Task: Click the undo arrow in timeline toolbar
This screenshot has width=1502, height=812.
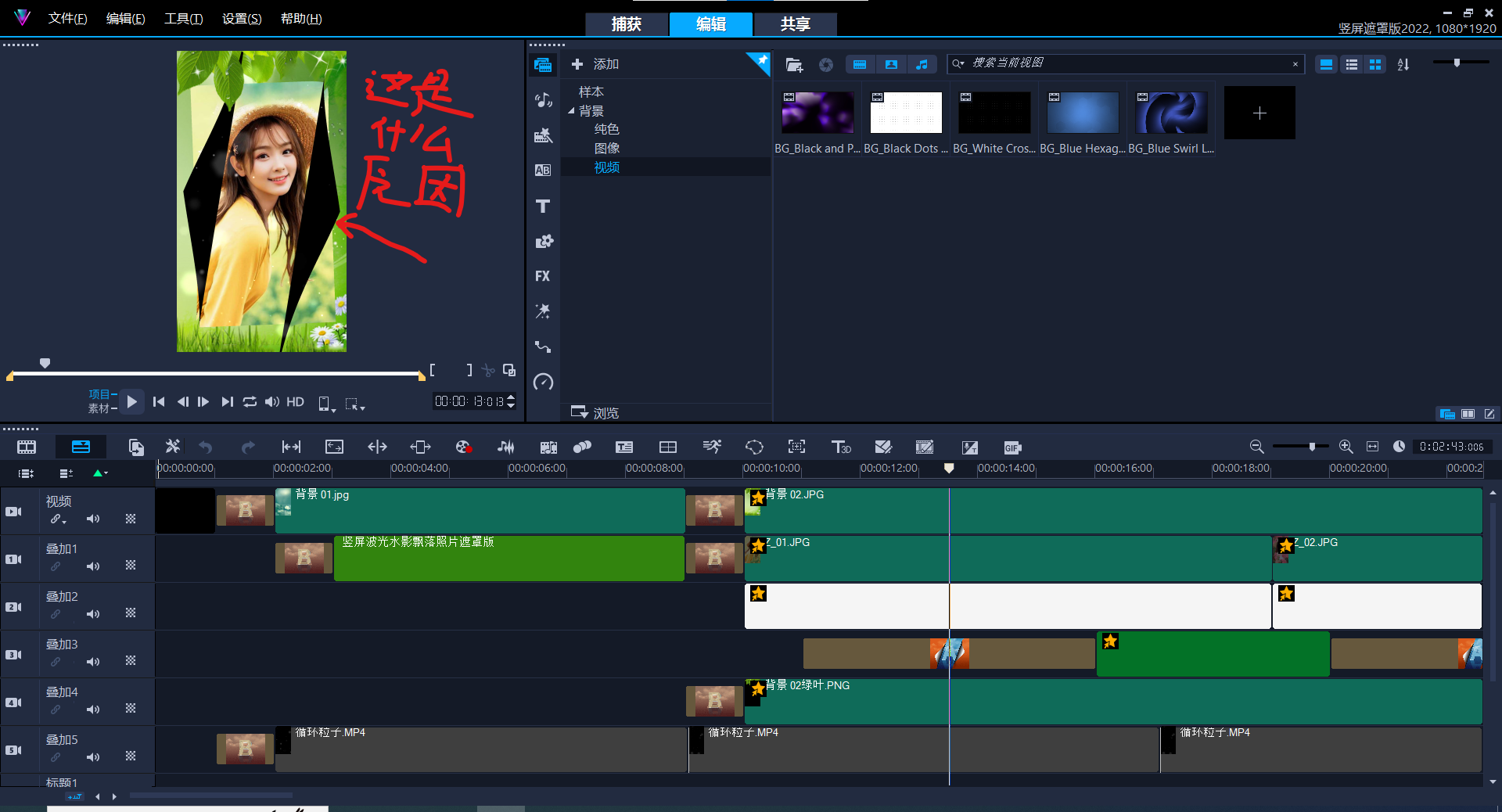Action: [x=206, y=447]
